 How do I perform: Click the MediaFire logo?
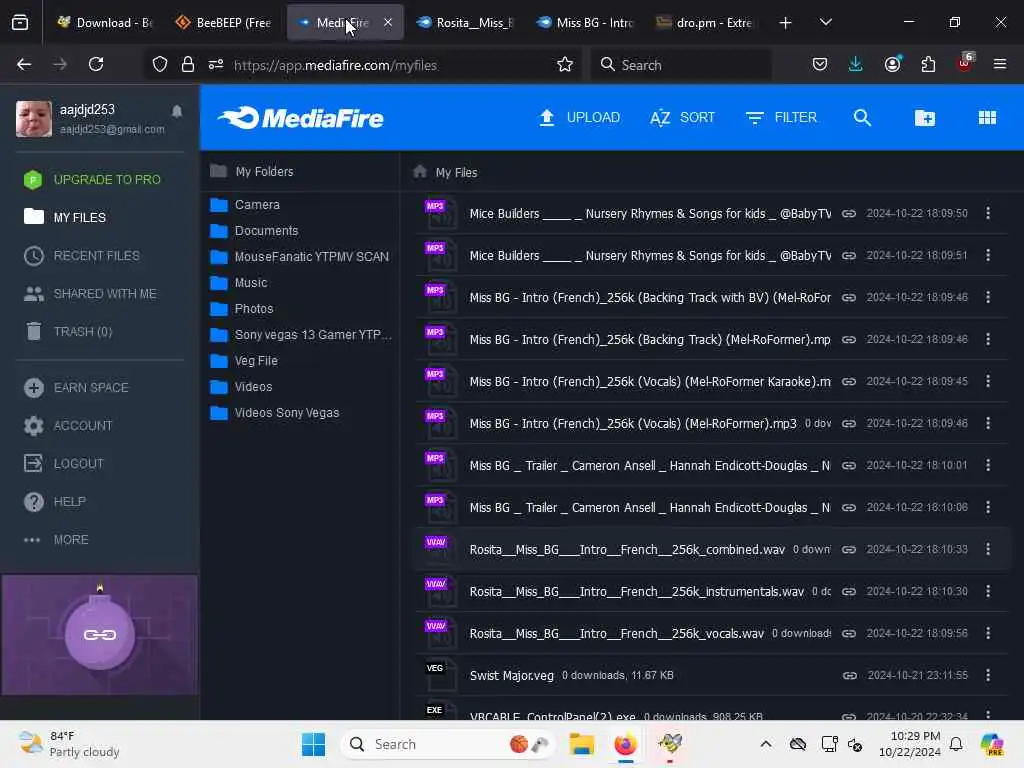pos(300,118)
